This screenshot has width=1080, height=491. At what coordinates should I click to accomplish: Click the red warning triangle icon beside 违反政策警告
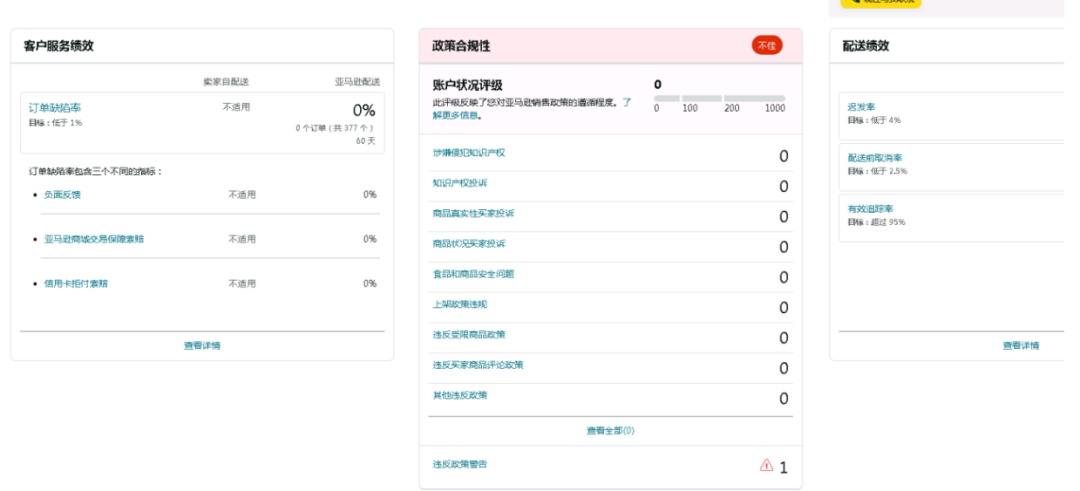click(766, 466)
